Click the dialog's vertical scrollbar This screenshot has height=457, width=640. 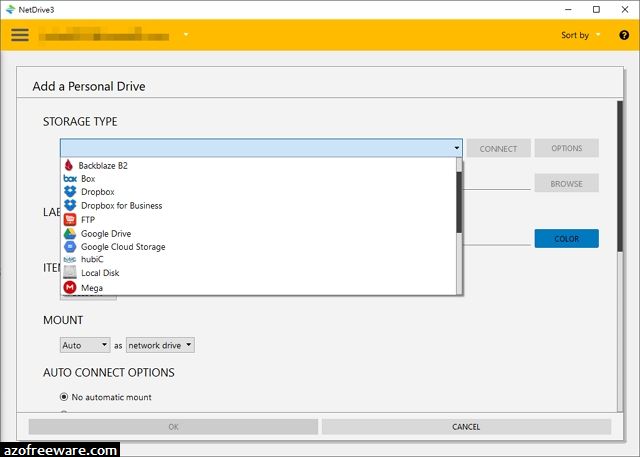click(x=620, y=176)
